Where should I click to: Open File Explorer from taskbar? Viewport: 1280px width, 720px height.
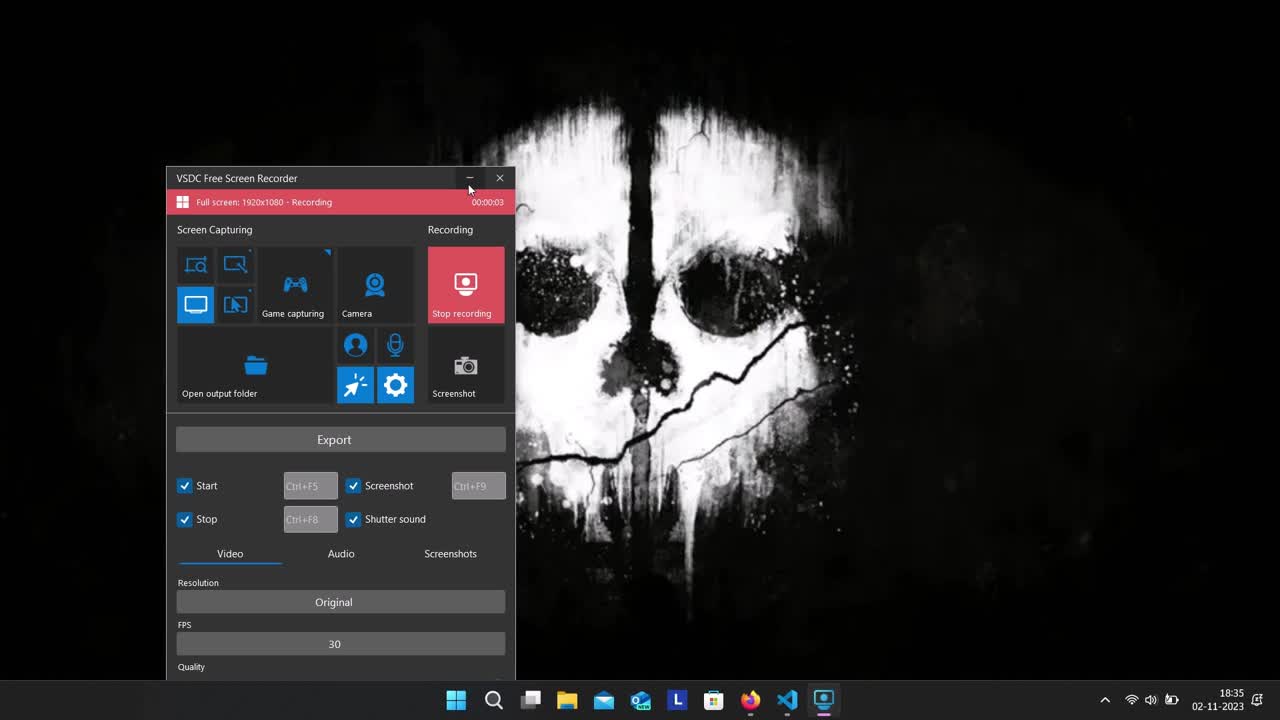pyautogui.click(x=567, y=700)
